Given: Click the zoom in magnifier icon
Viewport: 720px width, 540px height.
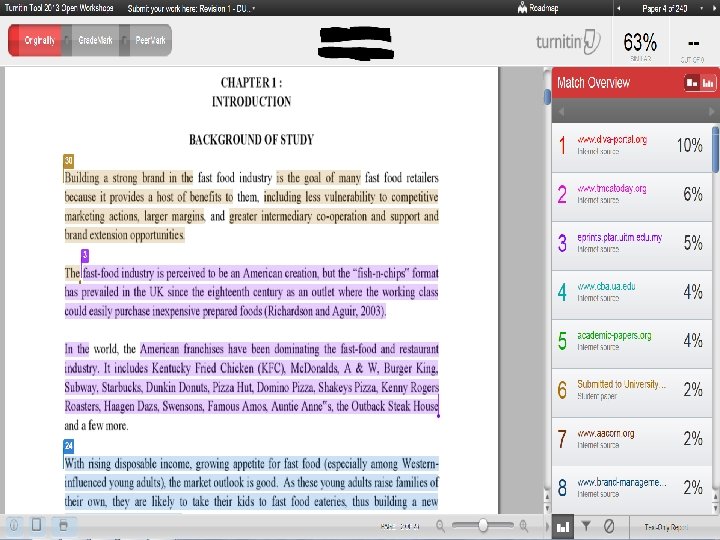Looking at the screenshot, I should point(523,526).
